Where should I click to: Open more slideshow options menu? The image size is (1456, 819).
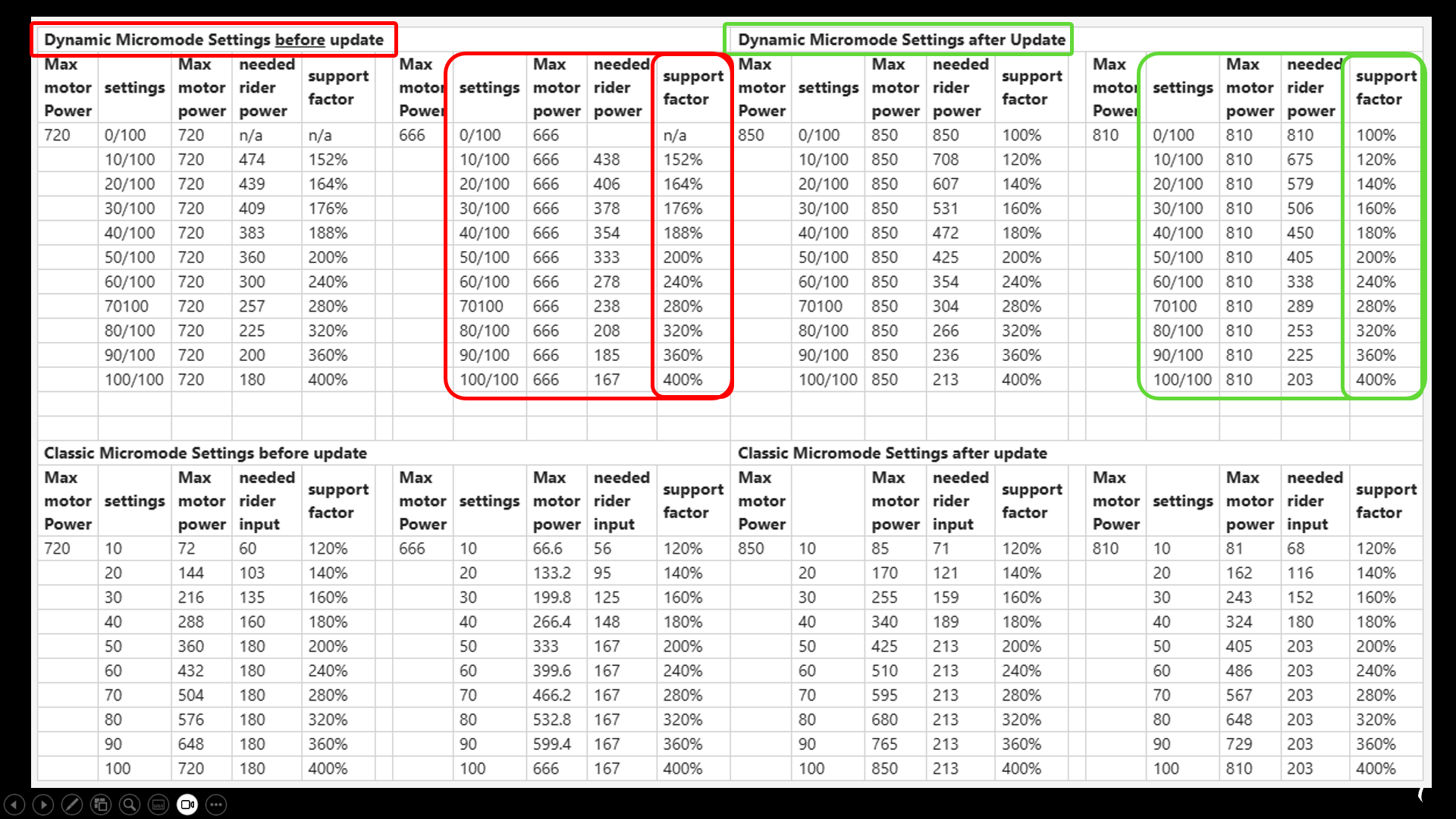coord(216,805)
